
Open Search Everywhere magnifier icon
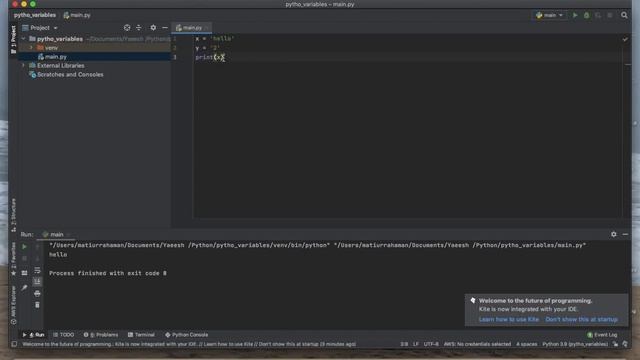[624, 15]
